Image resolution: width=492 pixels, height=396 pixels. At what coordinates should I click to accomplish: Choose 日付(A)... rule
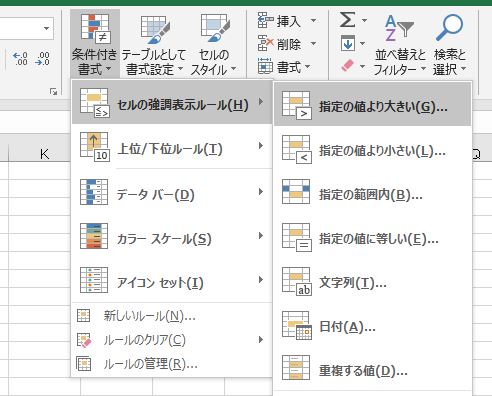372,325
